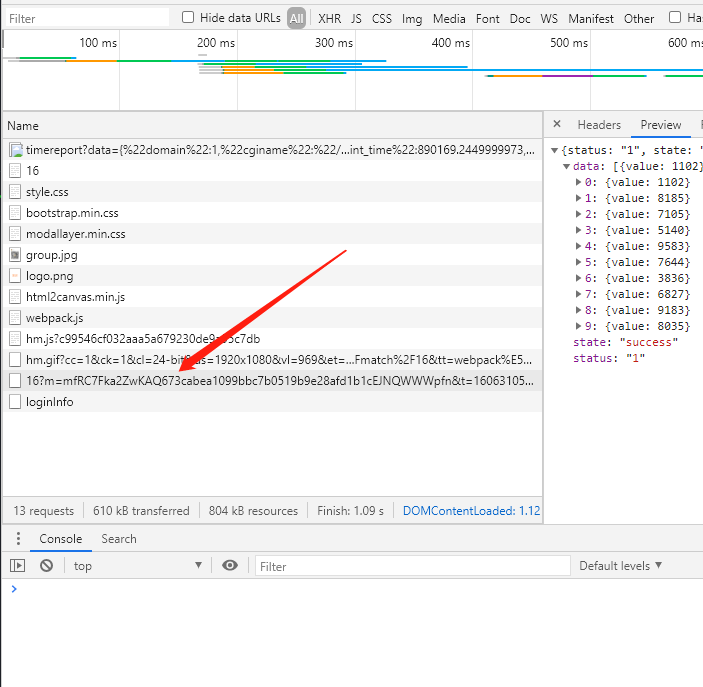Expand array item 0 with value 1102

578,182
